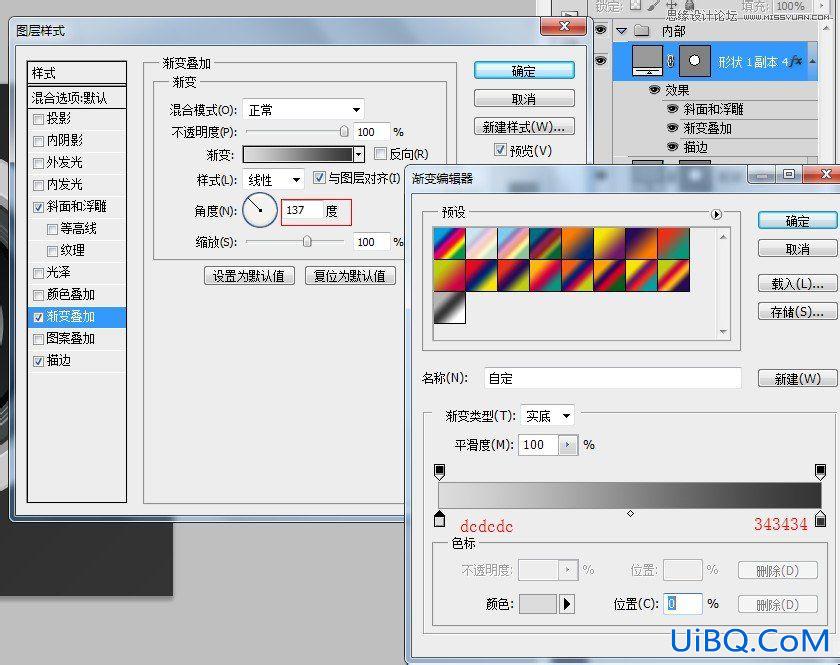Click 载入(L)... button
The image size is (840, 665).
tap(797, 283)
